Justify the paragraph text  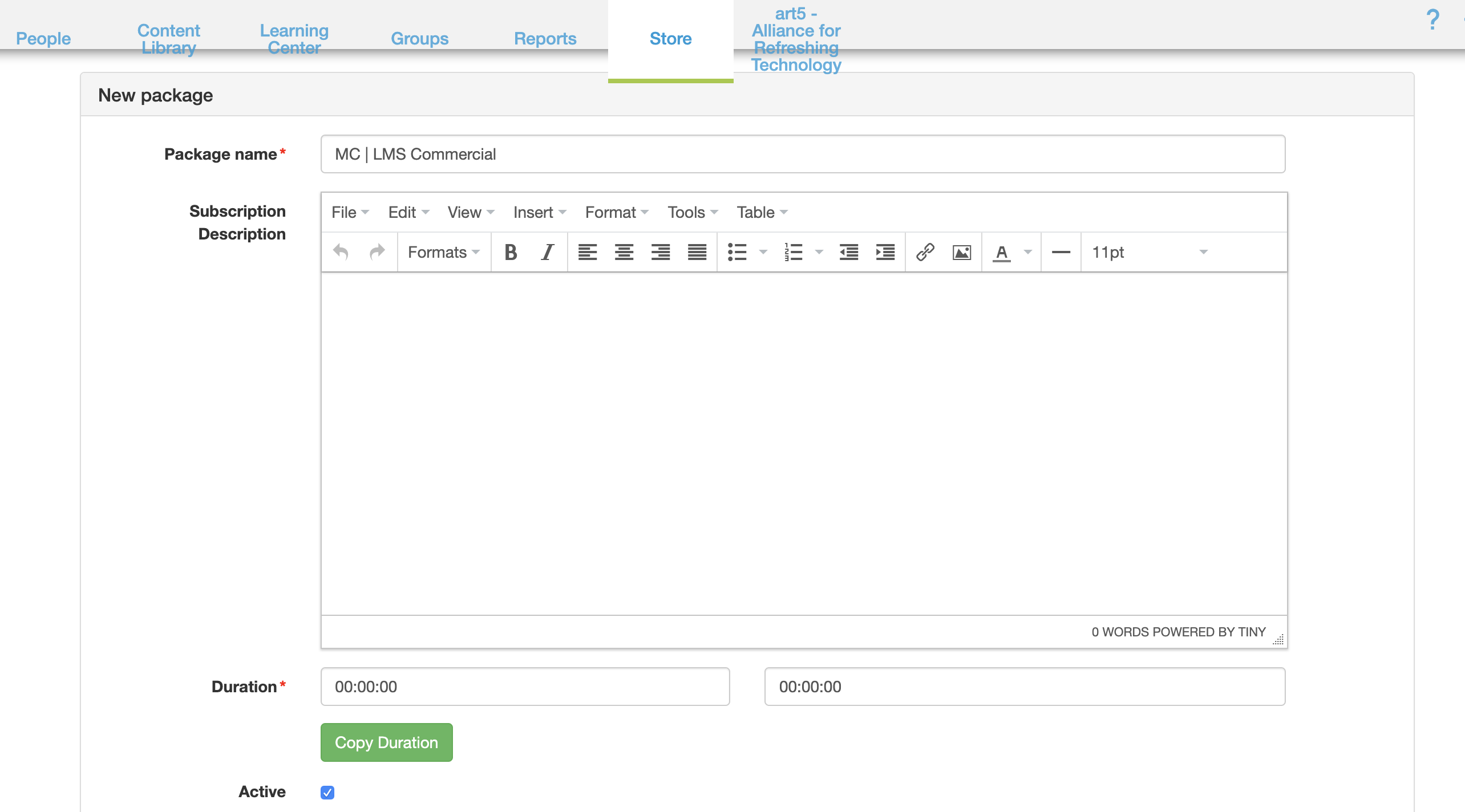[x=697, y=252]
